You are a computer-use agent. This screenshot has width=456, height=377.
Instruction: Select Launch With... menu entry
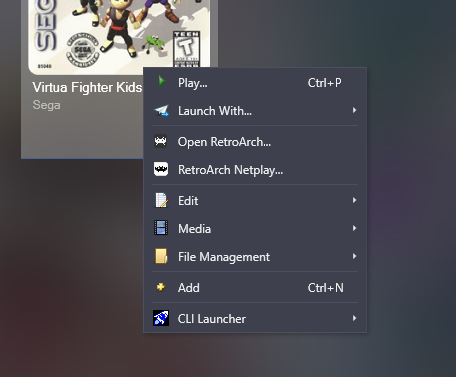point(255,111)
